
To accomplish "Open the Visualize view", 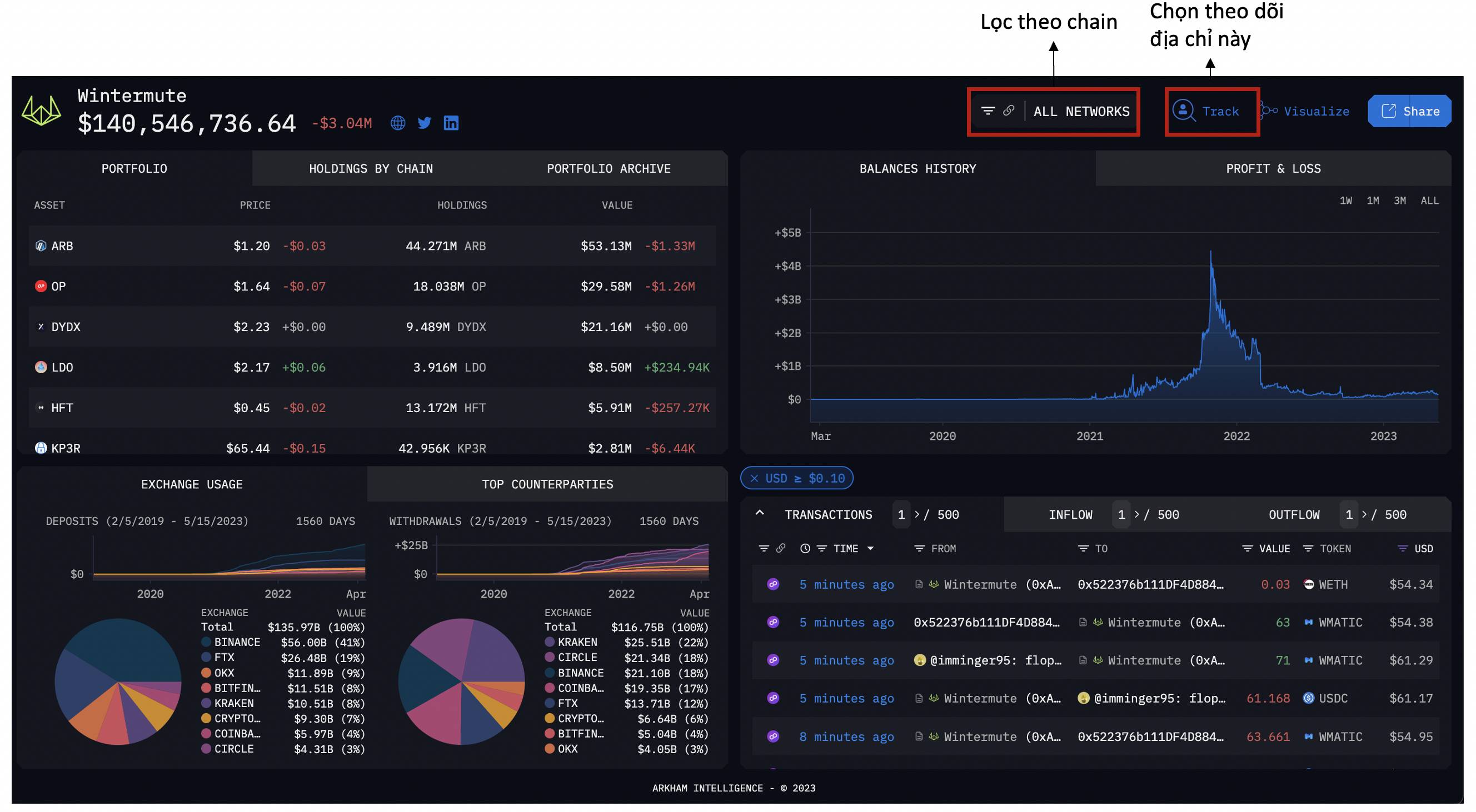I will [x=1305, y=111].
